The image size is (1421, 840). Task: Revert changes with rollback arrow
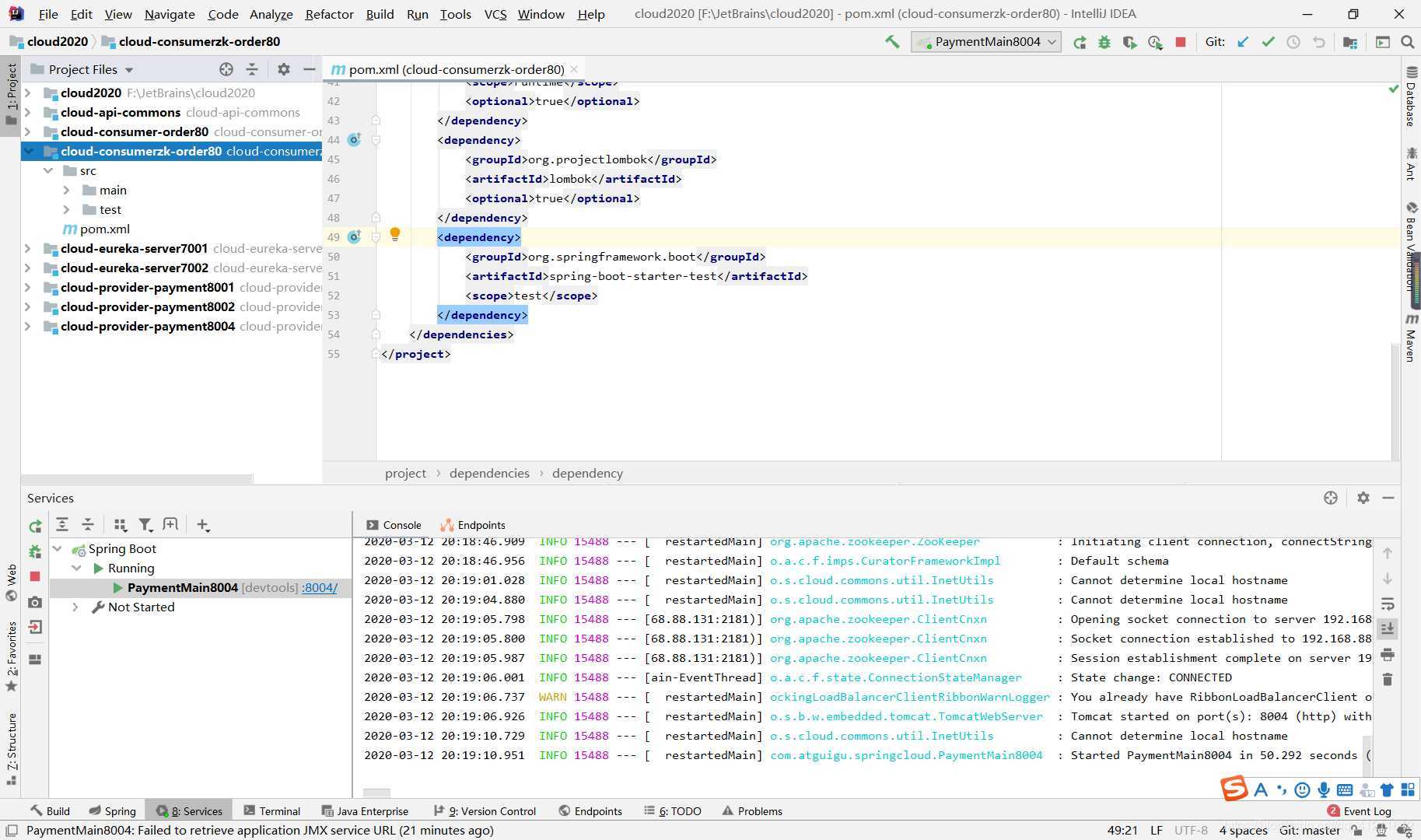pyautogui.click(x=1319, y=42)
